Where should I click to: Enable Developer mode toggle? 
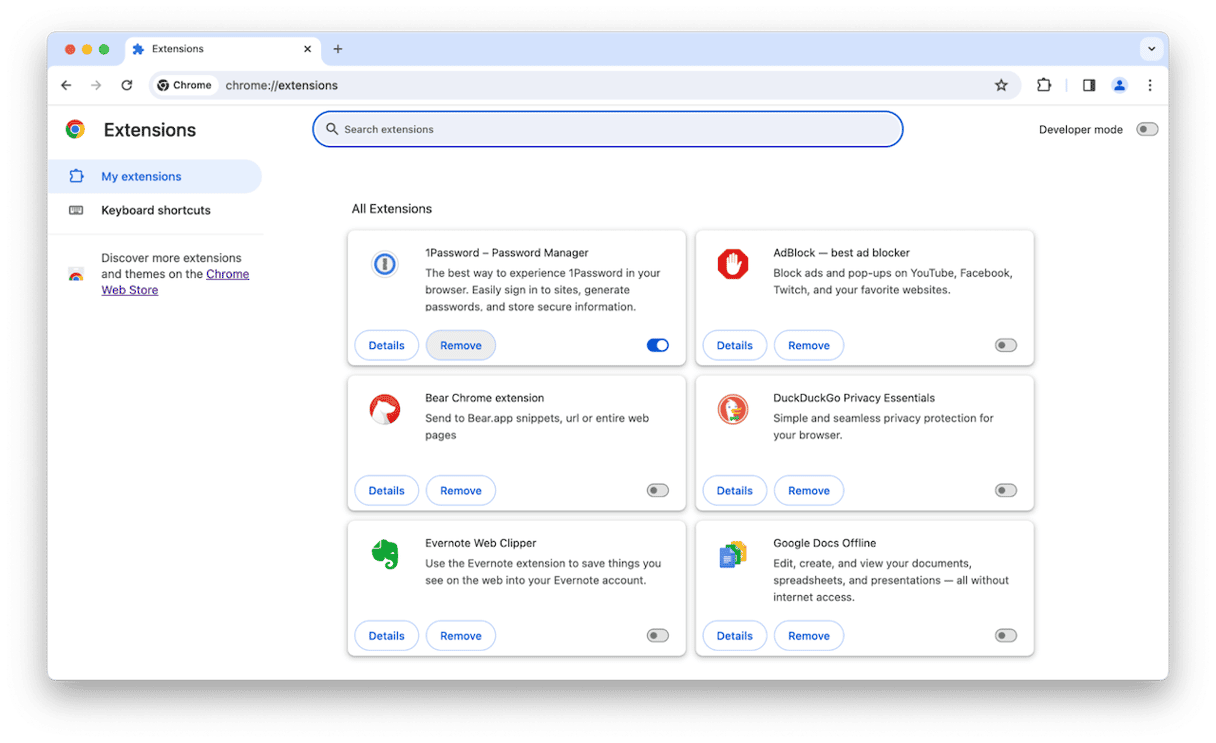[1147, 129]
